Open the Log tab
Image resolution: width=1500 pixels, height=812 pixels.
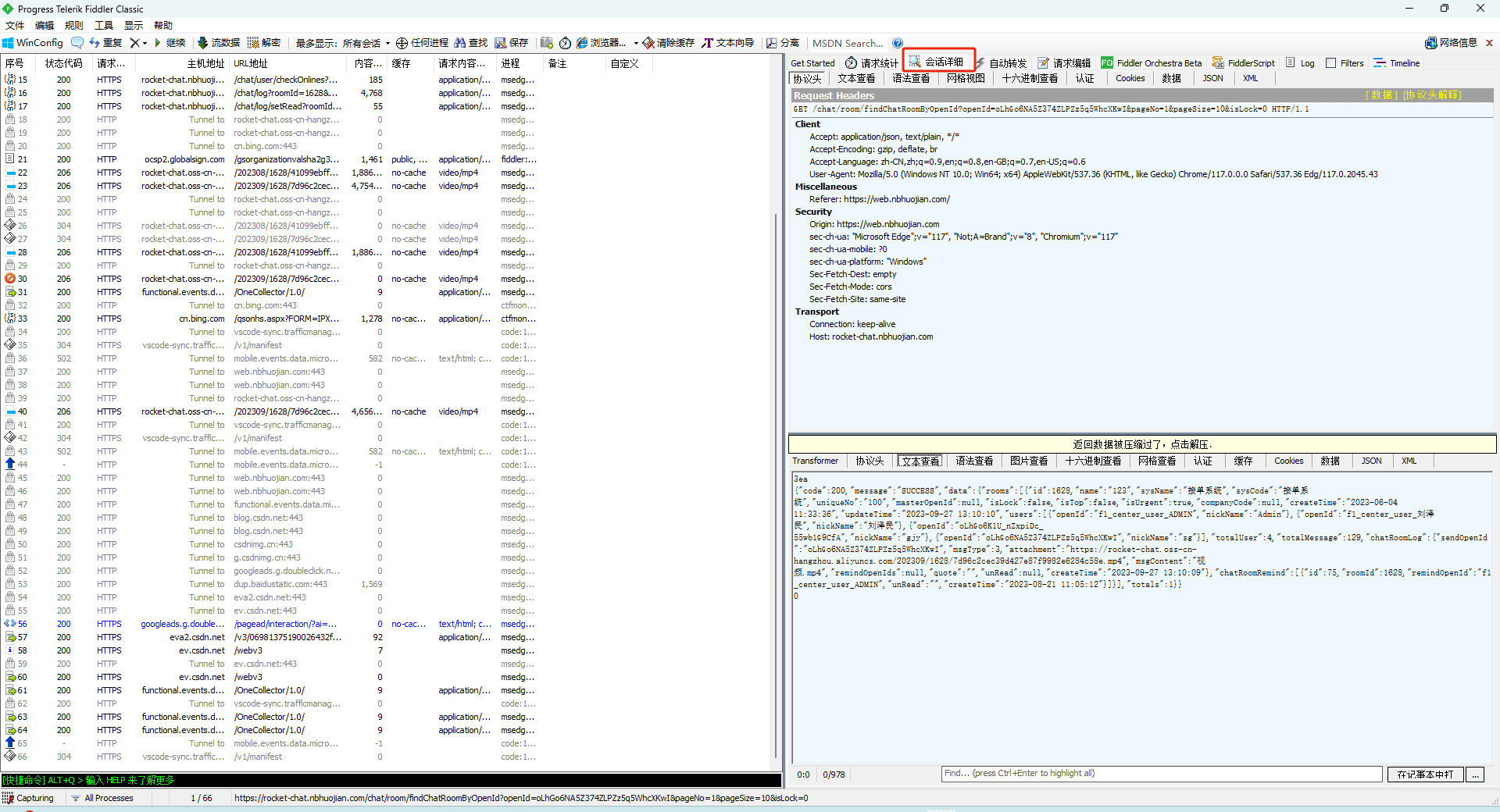click(x=1300, y=63)
